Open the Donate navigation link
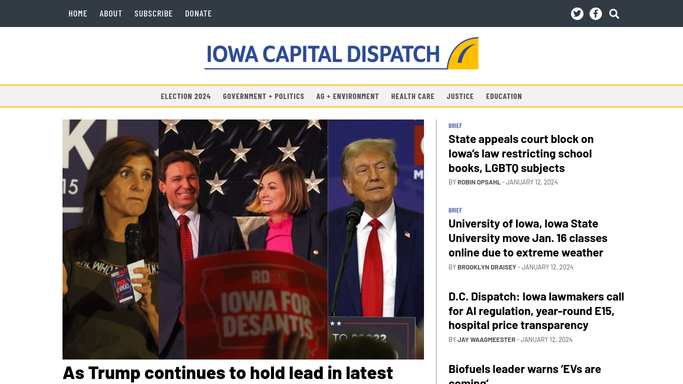The width and height of the screenshot is (683, 384). [x=198, y=13]
